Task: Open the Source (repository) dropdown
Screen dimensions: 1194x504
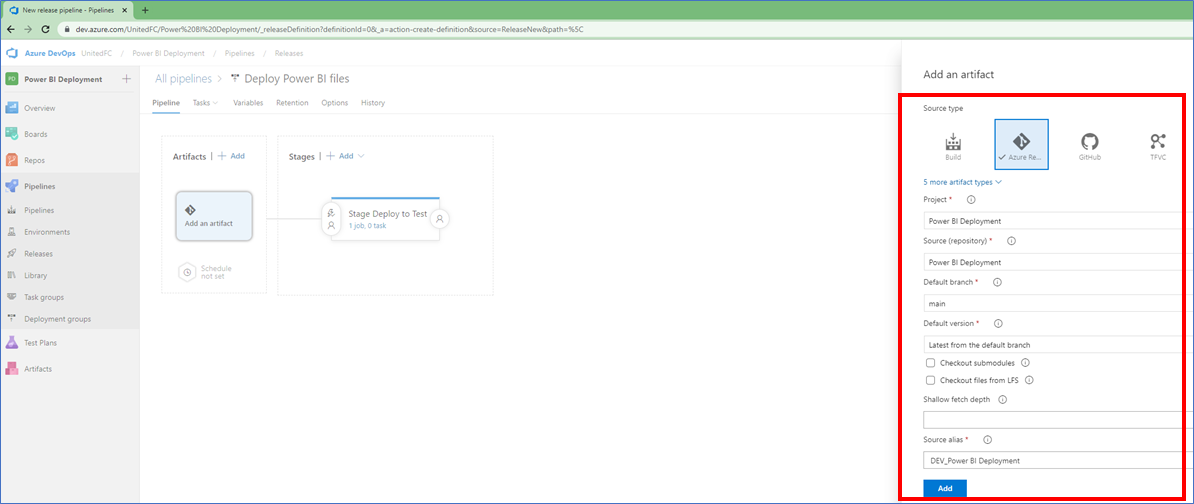Action: click(1058, 262)
